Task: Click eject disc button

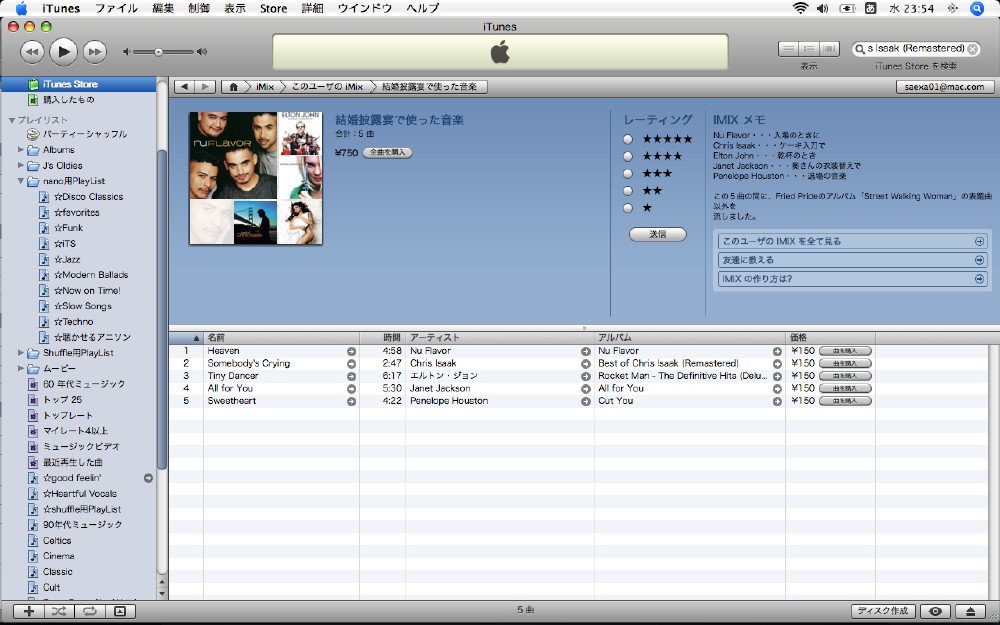Action: tap(970, 611)
